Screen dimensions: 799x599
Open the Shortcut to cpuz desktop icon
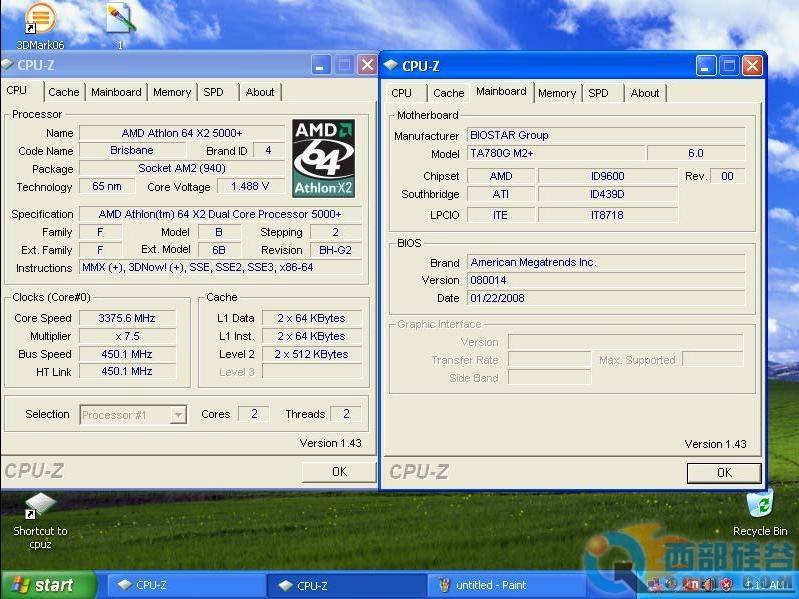point(40,522)
